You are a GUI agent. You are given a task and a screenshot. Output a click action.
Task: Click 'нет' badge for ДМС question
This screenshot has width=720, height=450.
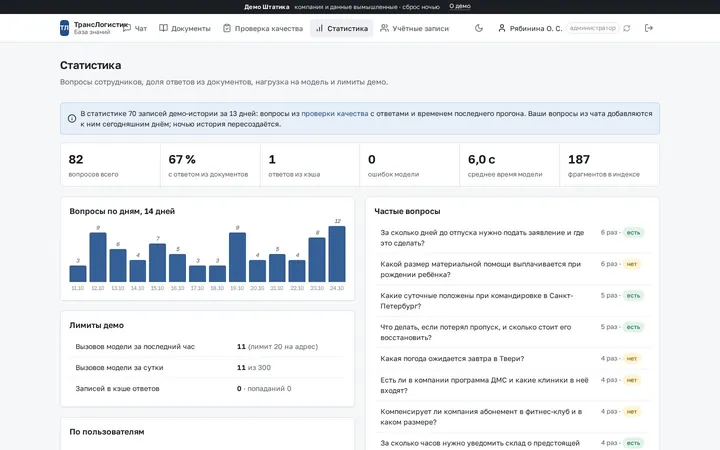(x=632, y=380)
